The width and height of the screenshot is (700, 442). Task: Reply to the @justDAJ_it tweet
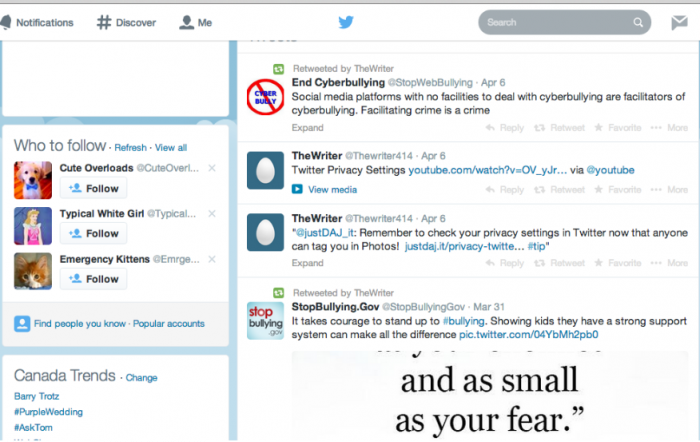click(505, 263)
